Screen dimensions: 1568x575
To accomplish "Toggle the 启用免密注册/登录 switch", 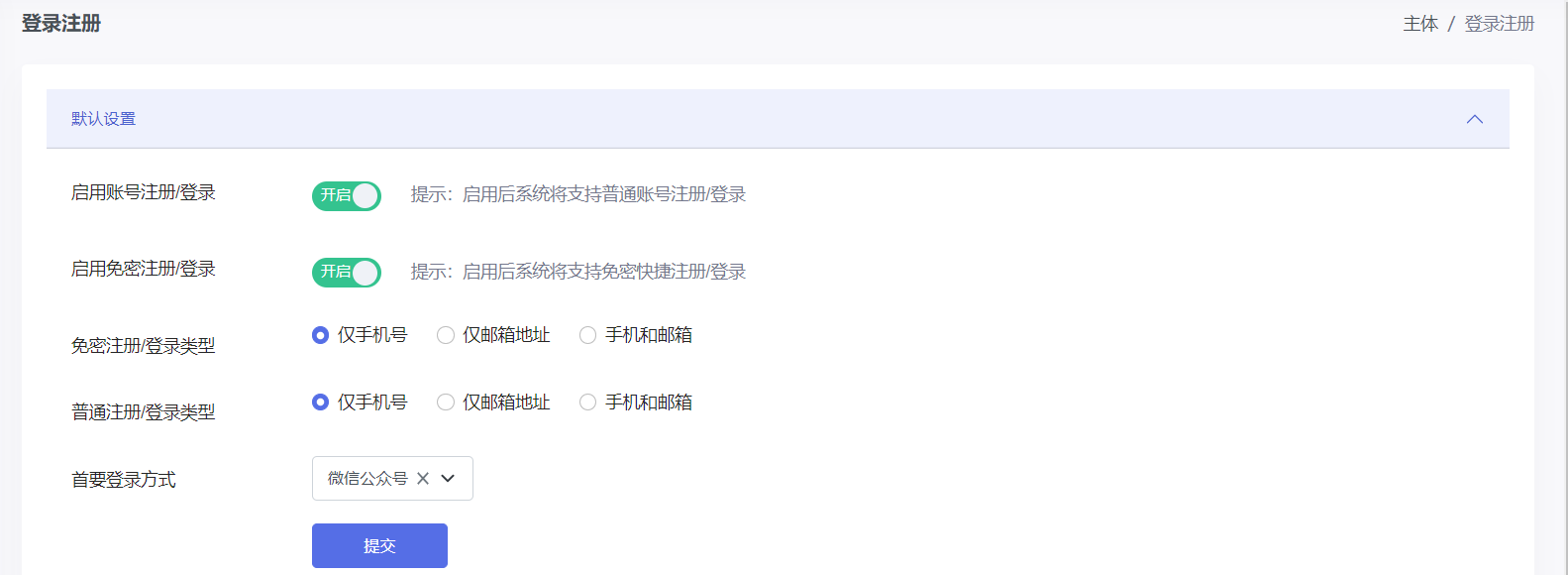I will point(347,272).
